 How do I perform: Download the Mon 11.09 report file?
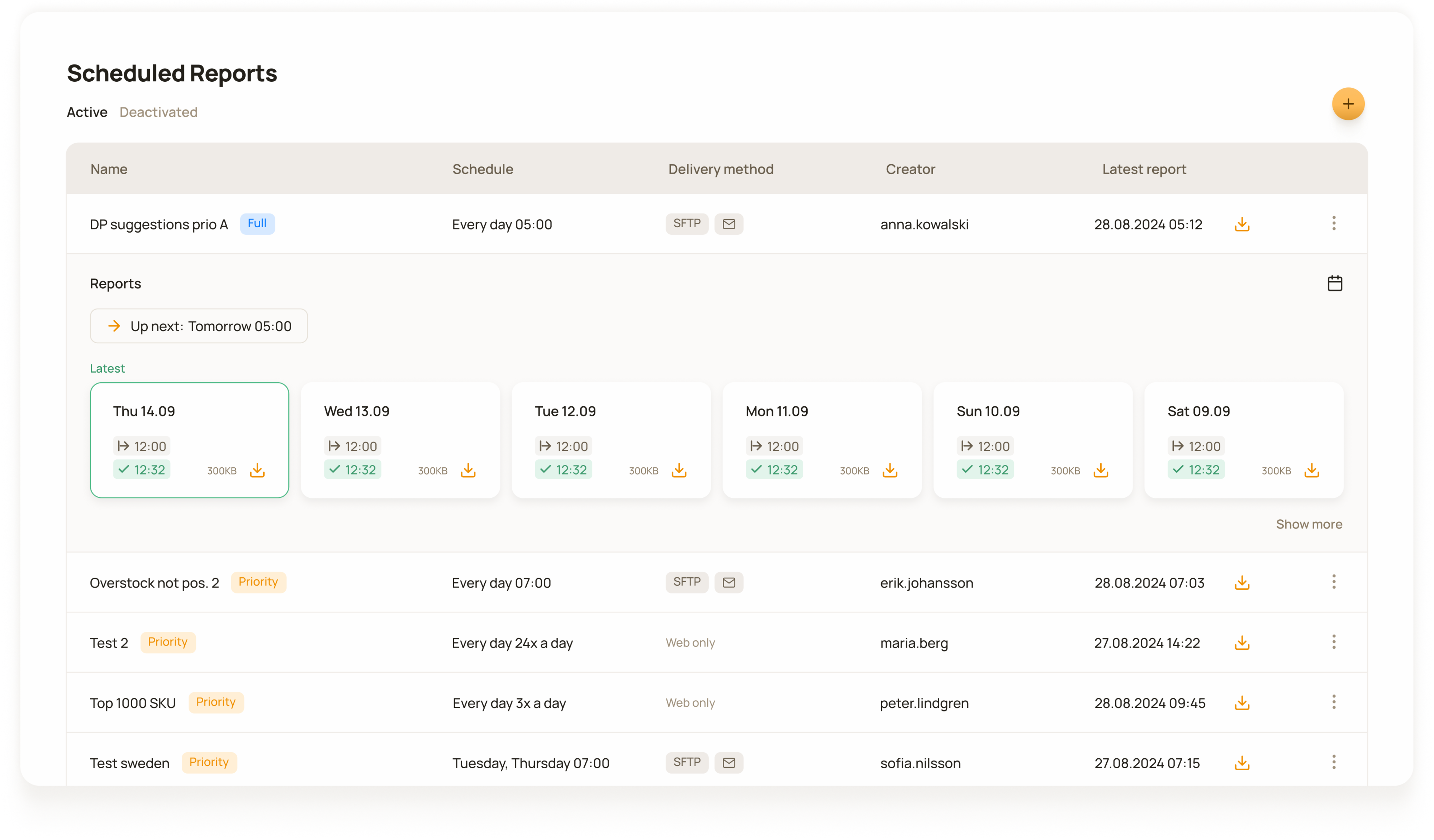(x=890, y=470)
